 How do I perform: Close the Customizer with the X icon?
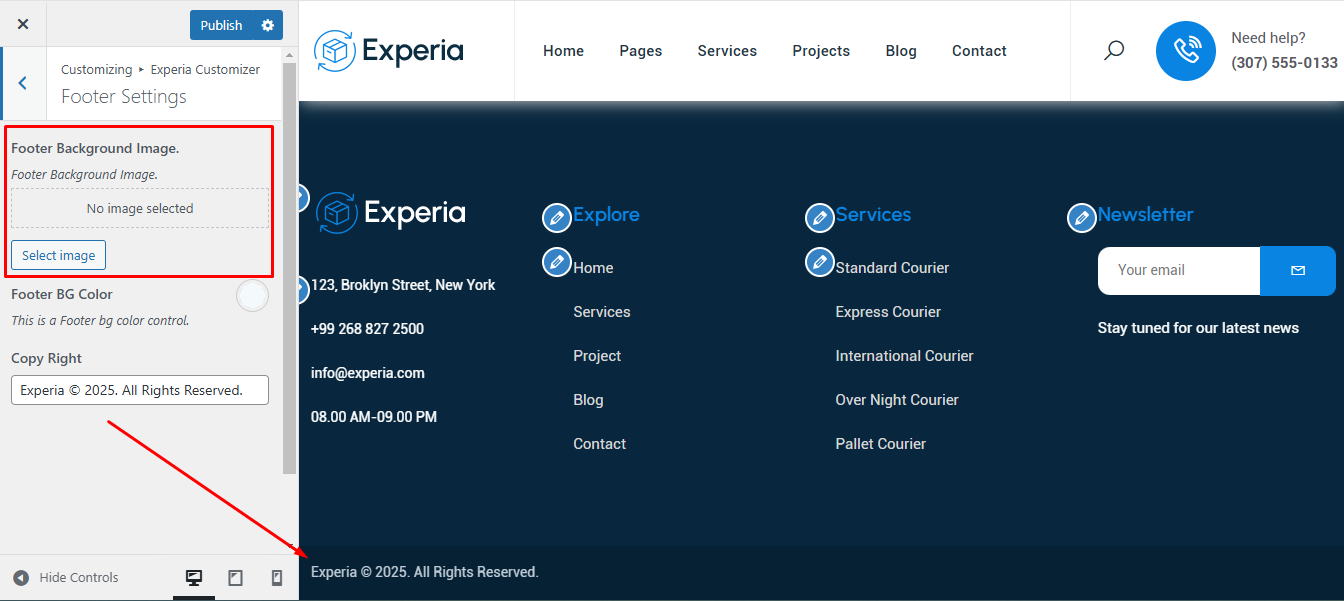(x=23, y=24)
